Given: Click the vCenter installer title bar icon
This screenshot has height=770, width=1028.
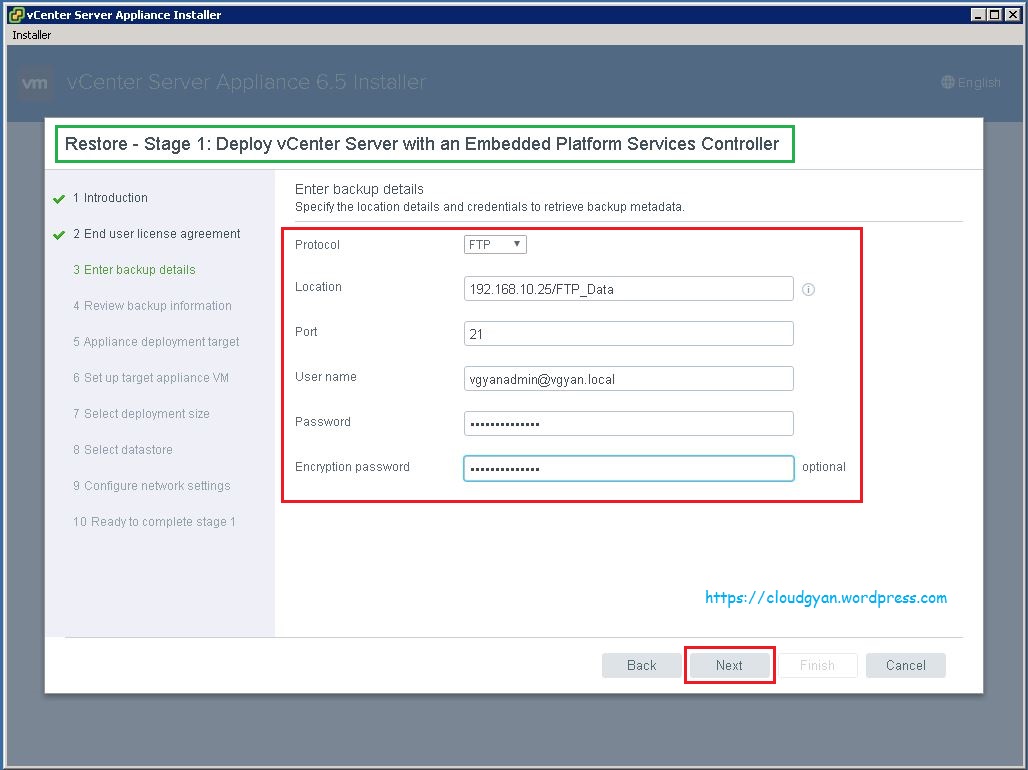Looking at the screenshot, I should coord(16,15).
